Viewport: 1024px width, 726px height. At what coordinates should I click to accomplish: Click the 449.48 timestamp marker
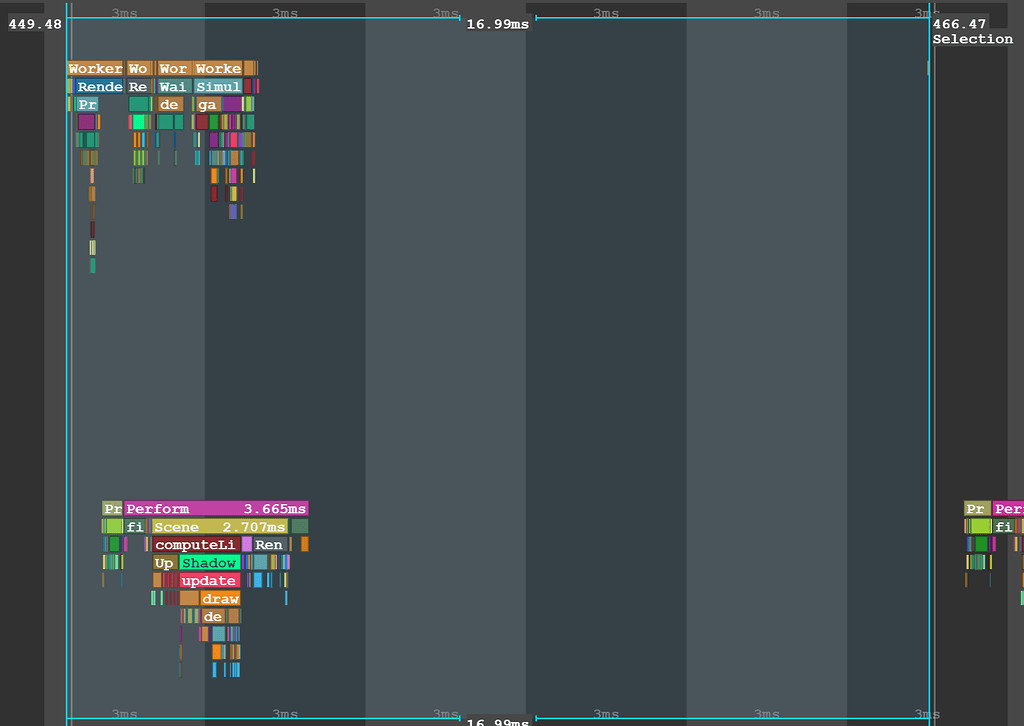click(x=33, y=24)
